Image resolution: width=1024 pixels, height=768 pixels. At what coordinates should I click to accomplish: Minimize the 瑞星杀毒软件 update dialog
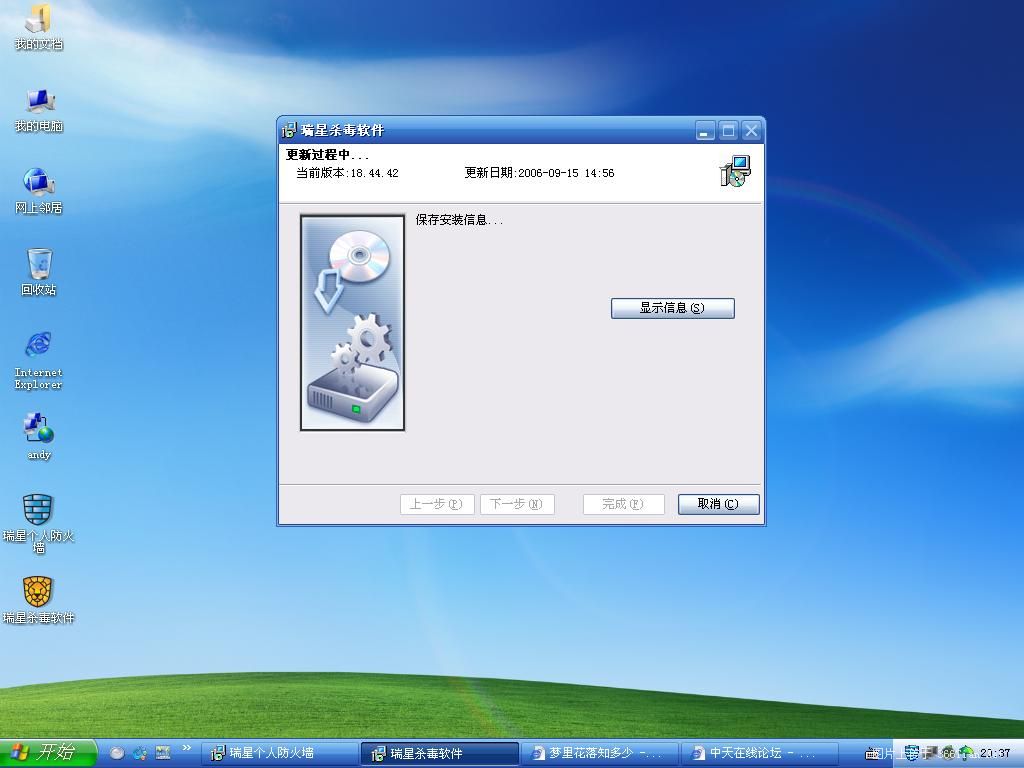705,131
